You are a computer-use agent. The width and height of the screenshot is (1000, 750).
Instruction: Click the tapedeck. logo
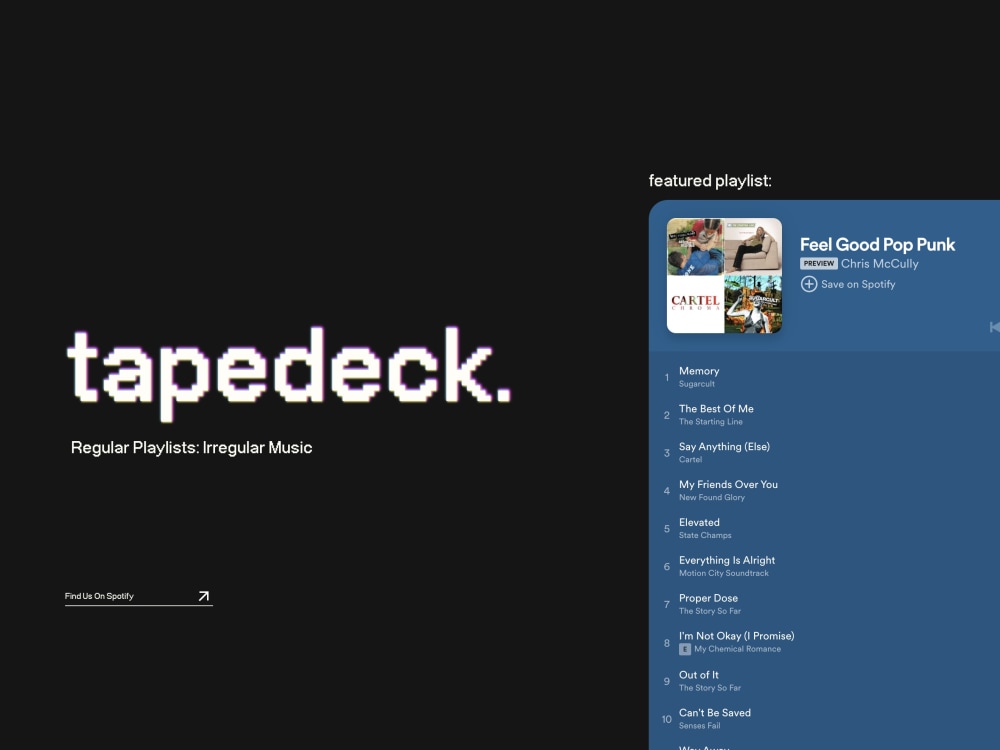[x=289, y=374]
